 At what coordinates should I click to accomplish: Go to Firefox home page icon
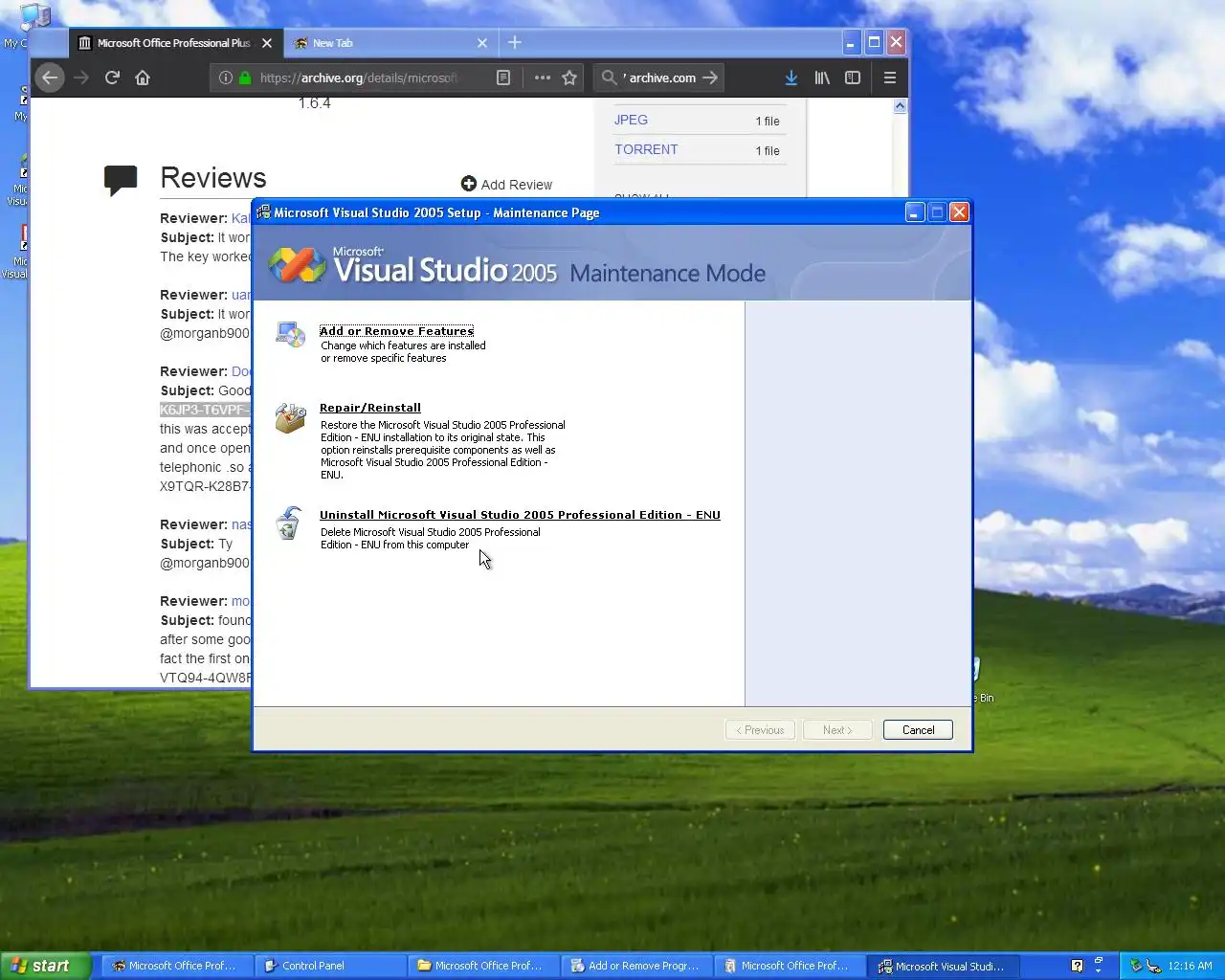point(143,78)
